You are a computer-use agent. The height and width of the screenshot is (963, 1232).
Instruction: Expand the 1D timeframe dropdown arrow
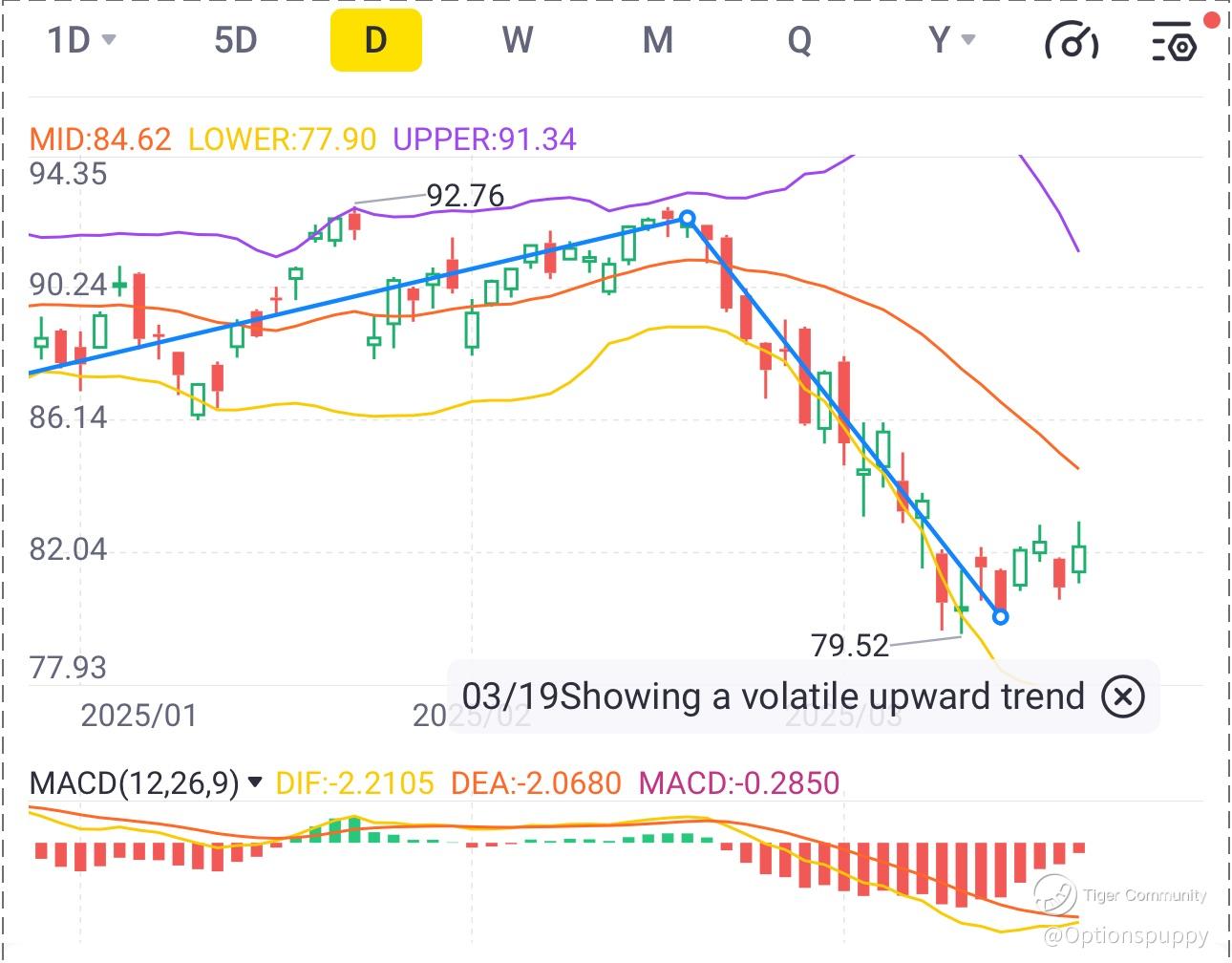[109, 40]
